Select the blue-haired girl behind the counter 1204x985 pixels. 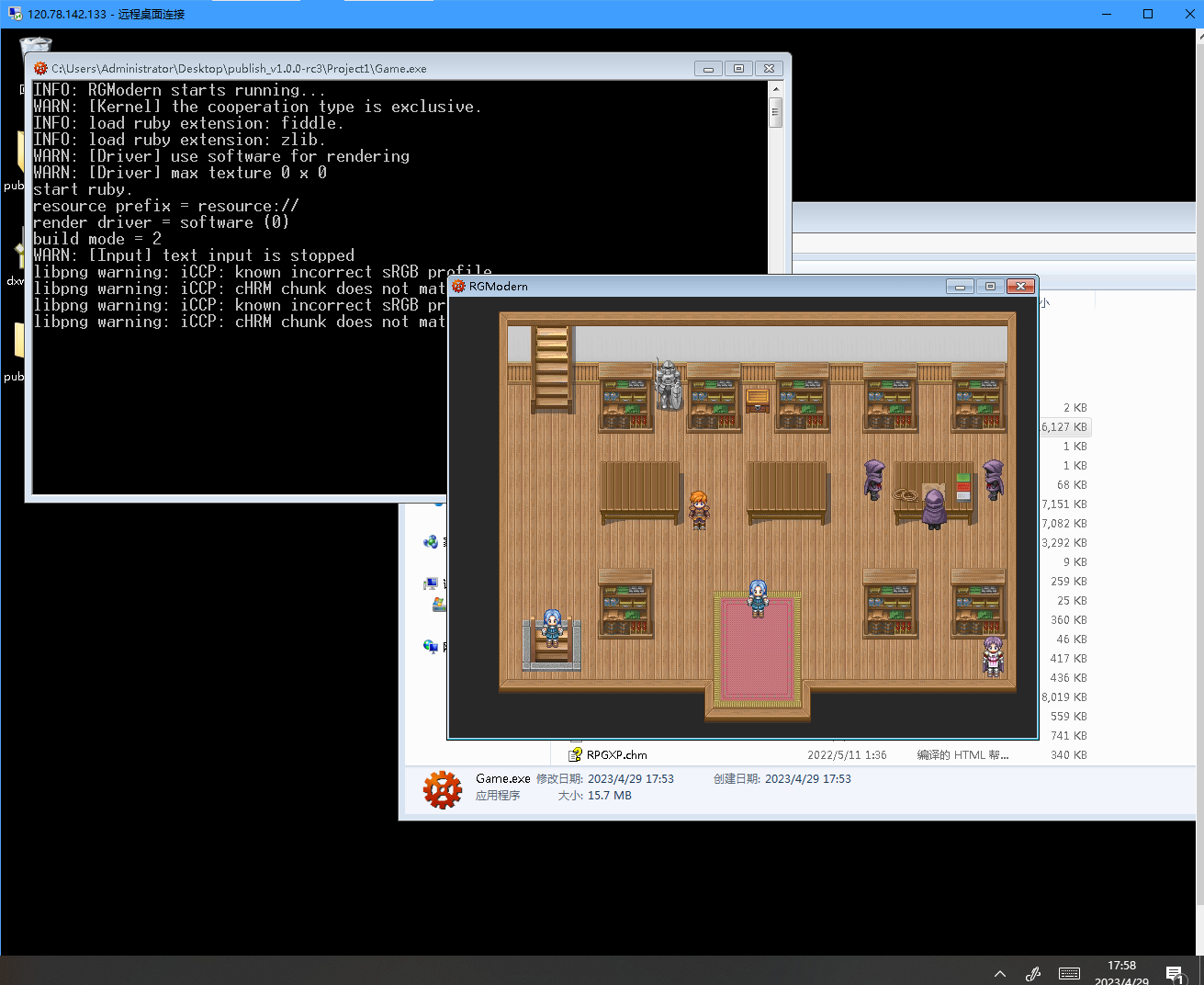click(x=552, y=627)
